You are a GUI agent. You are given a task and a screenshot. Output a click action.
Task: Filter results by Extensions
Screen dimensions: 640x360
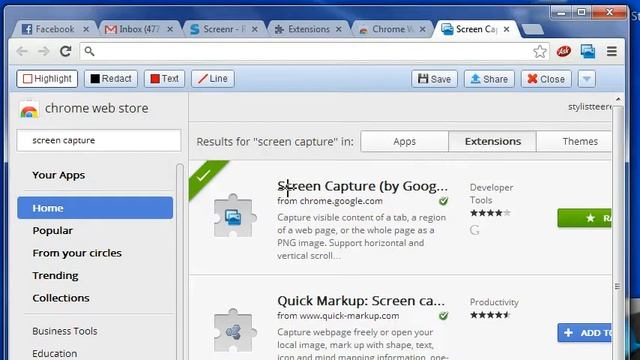click(493, 142)
